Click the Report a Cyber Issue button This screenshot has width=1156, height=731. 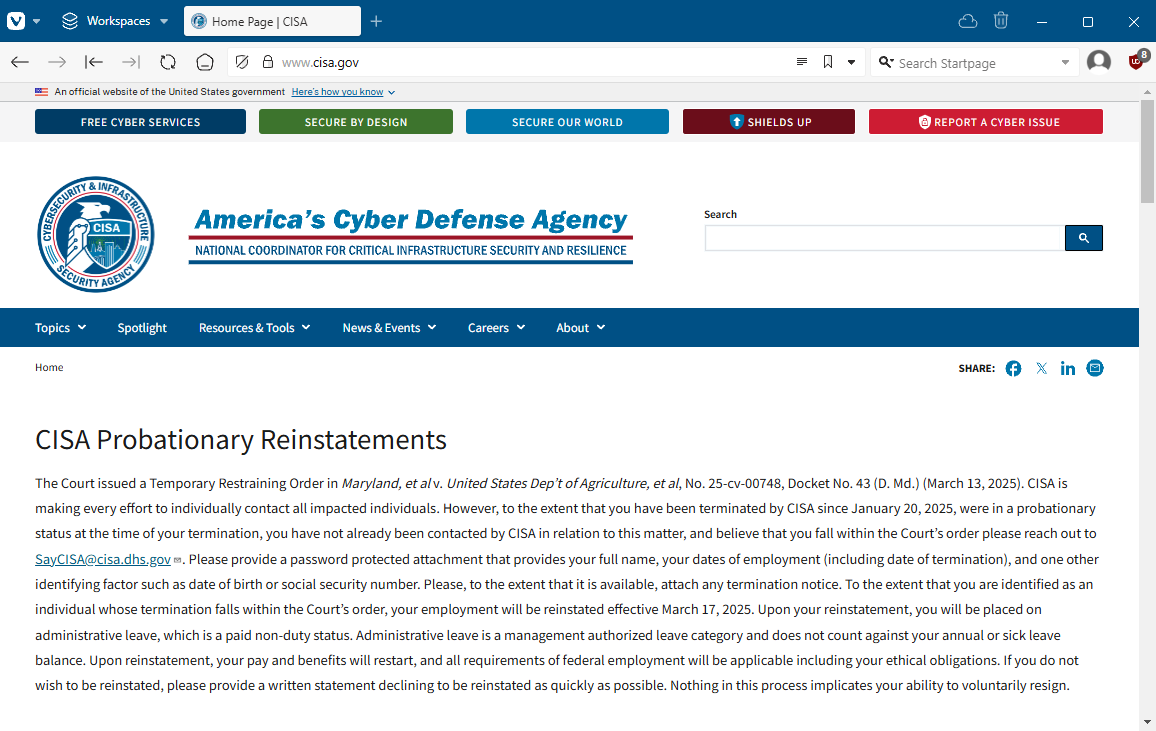tap(986, 122)
